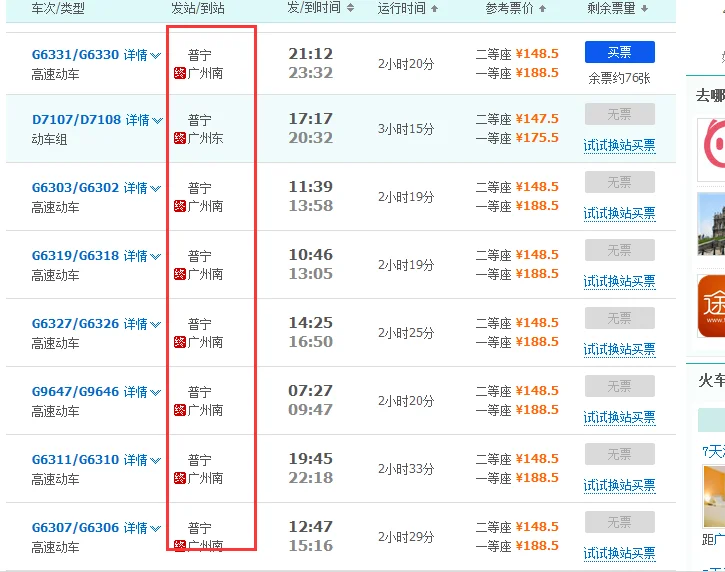Click 无票 button in G9647 row
Viewport: 725px width, 572px height.
pos(620,386)
